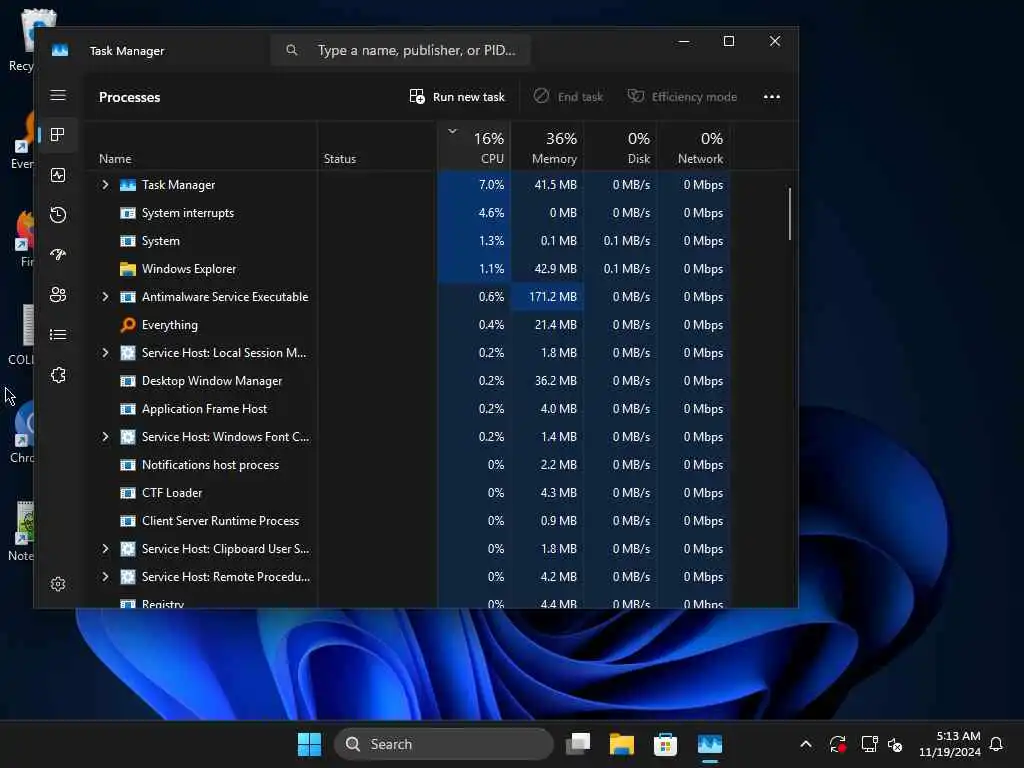This screenshot has height=768, width=1024.
Task: Click the taskbar Search box
Action: [443, 744]
